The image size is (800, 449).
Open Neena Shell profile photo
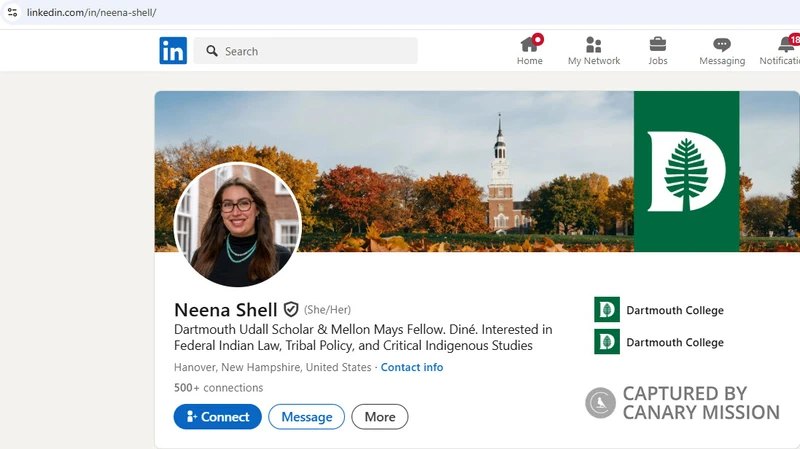click(238, 224)
